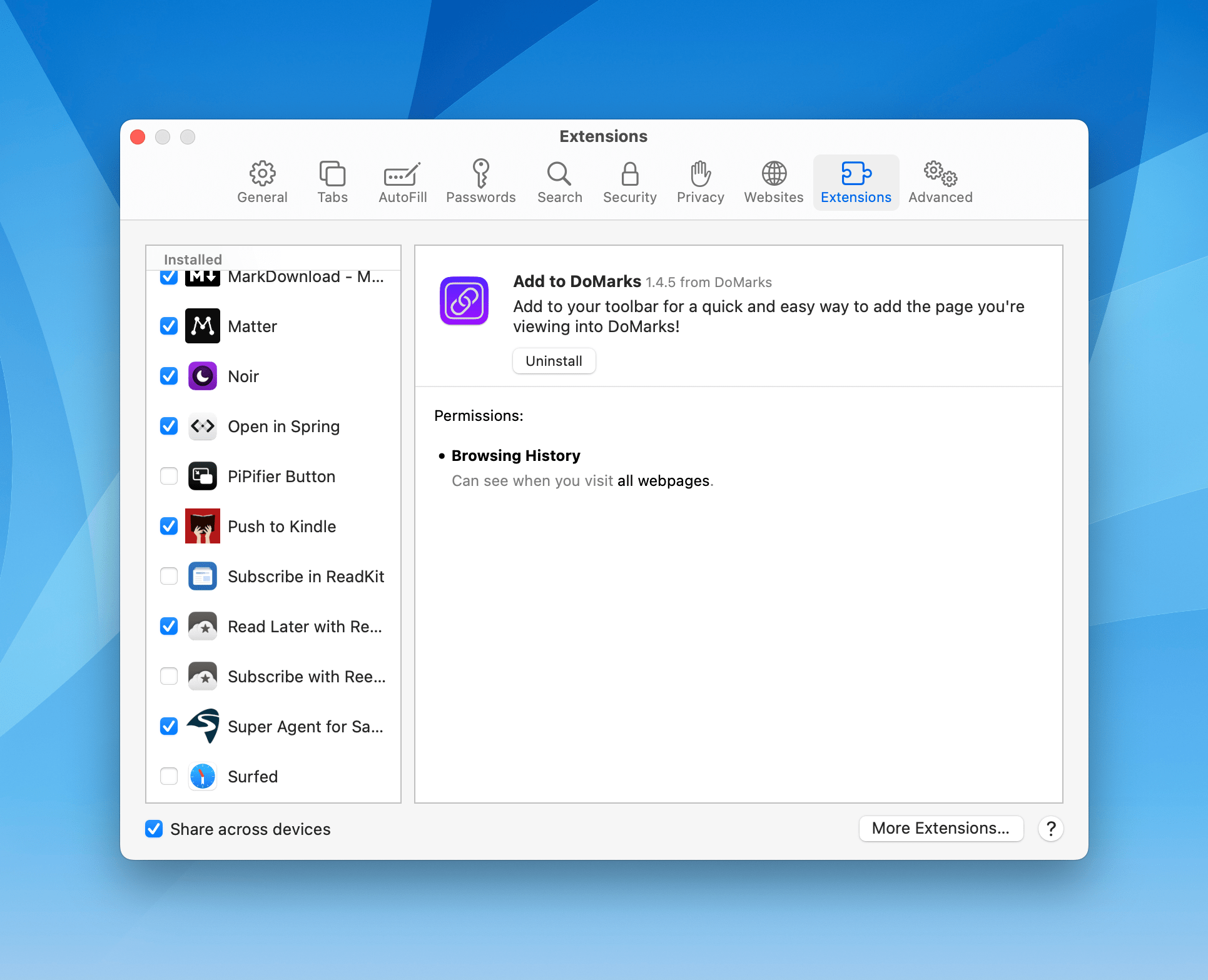Select the Matter row label
1208x980 pixels.
(x=252, y=326)
